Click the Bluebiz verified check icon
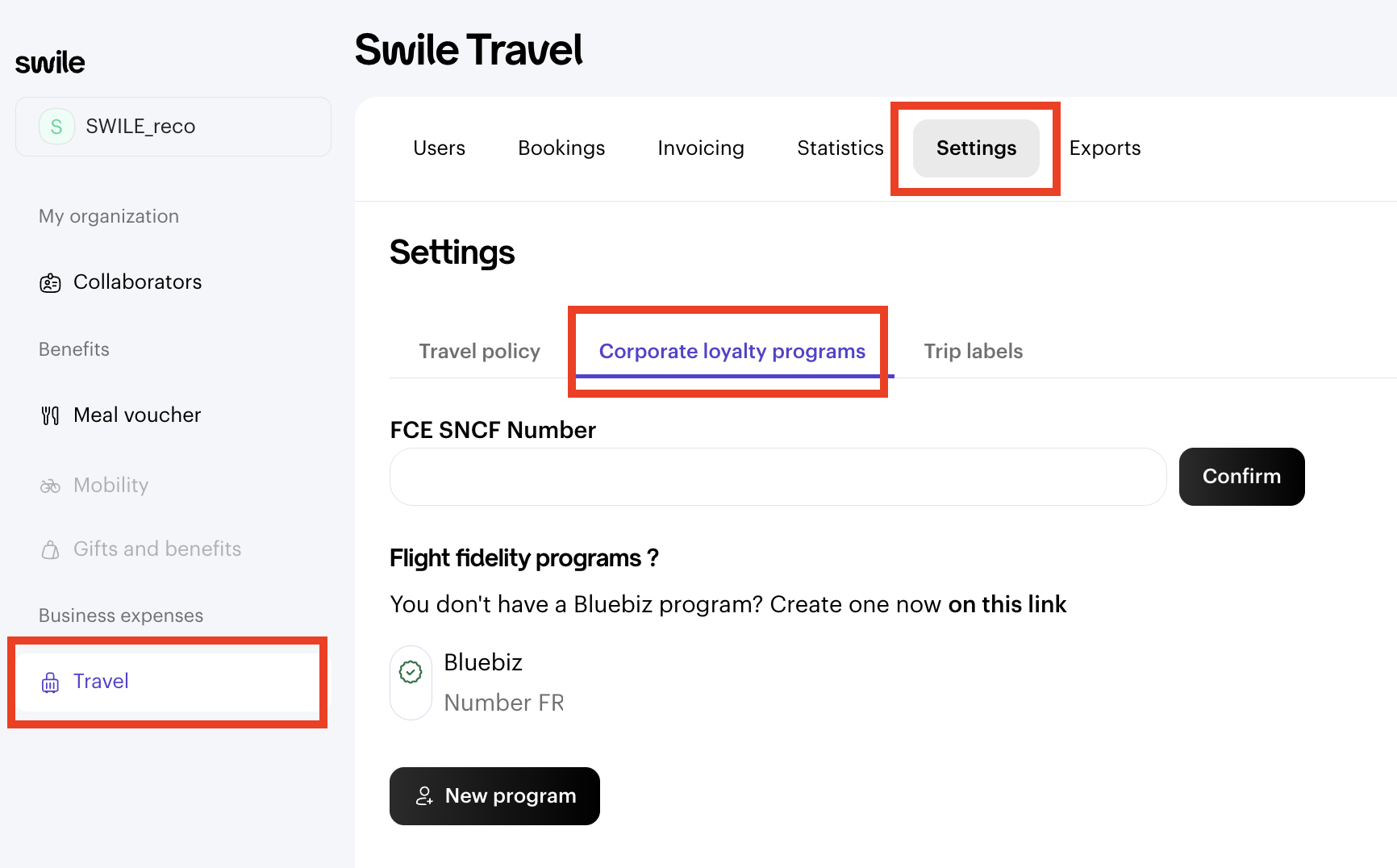 (411, 672)
